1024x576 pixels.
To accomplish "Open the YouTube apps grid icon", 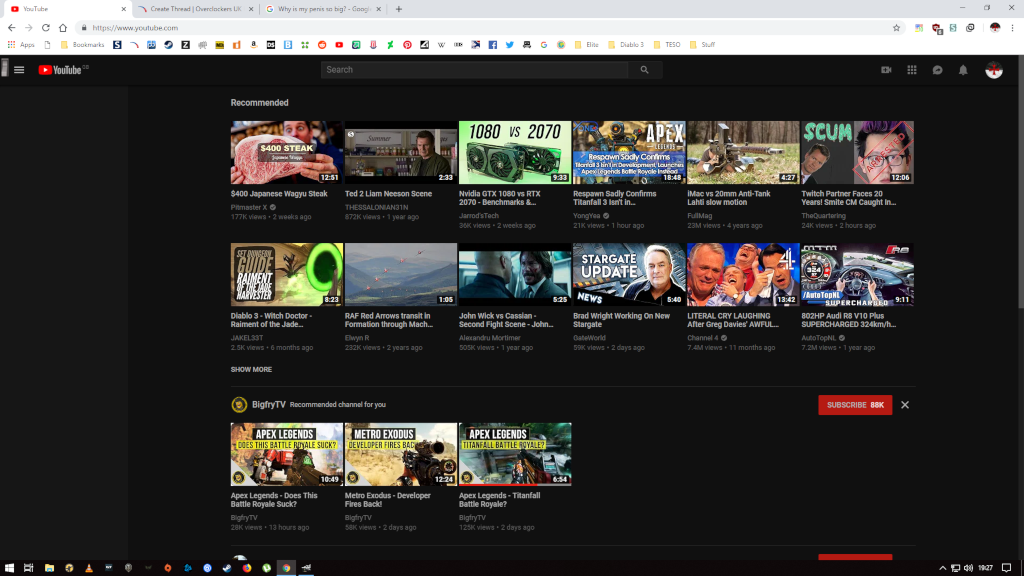I will coord(912,70).
